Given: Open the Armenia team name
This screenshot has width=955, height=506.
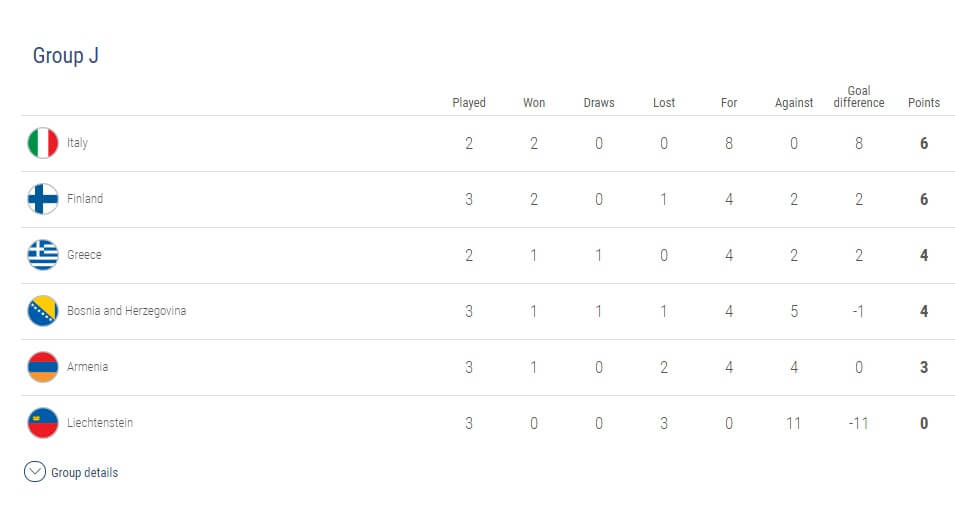Looking at the screenshot, I should (x=87, y=367).
